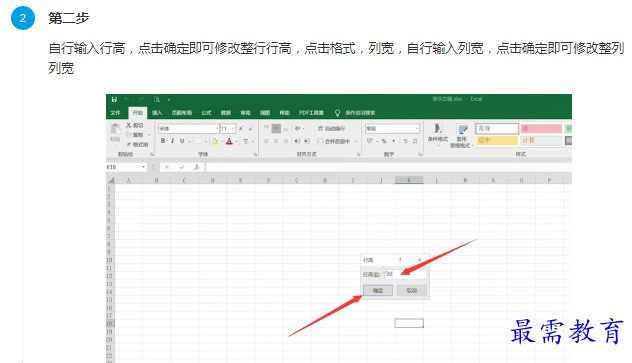
Task: Open Conditional Formatting (条件格式)
Action: (438, 135)
